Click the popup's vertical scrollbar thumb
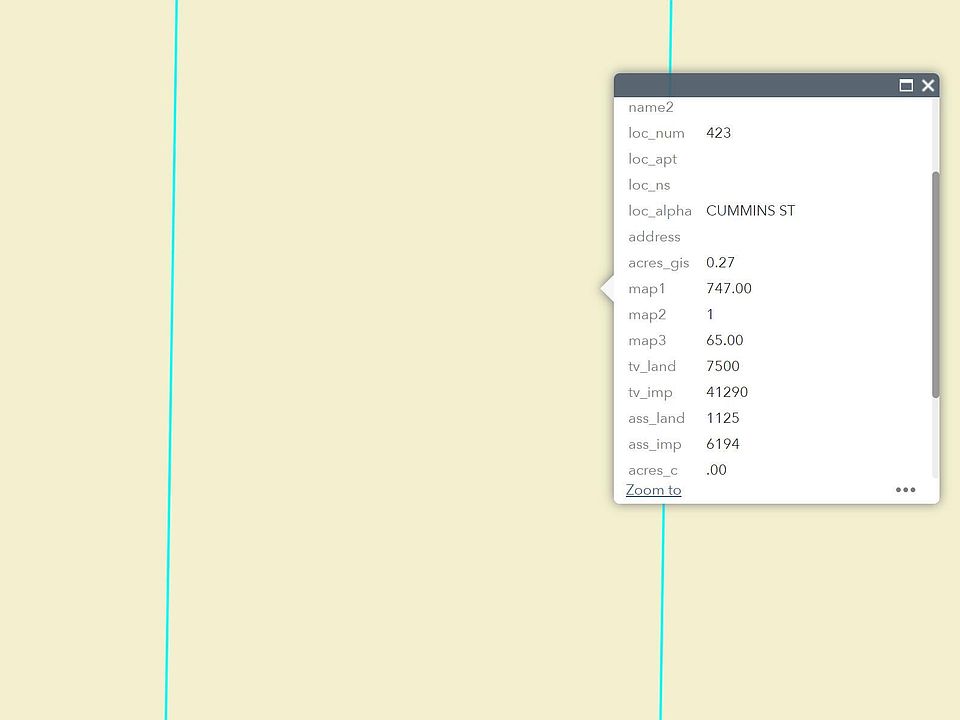Viewport: 960px width, 720px height. tap(935, 285)
